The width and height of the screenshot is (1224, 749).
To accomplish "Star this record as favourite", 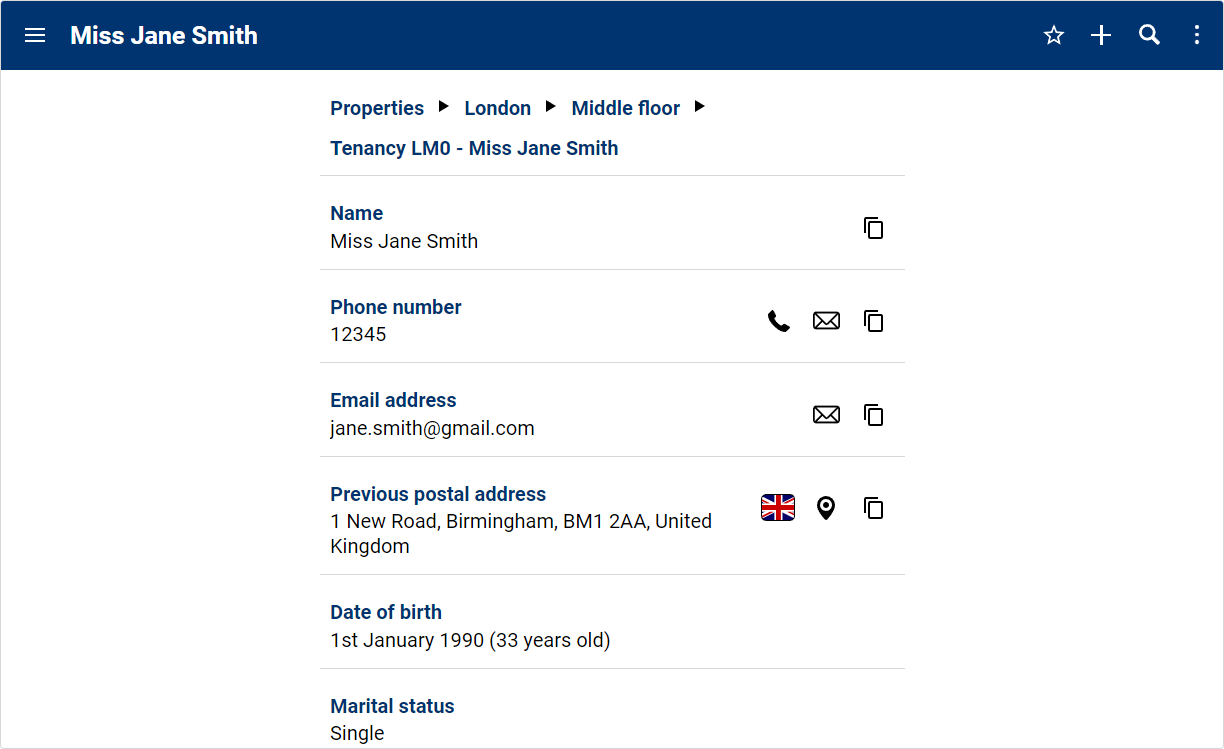I will [x=1054, y=36].
